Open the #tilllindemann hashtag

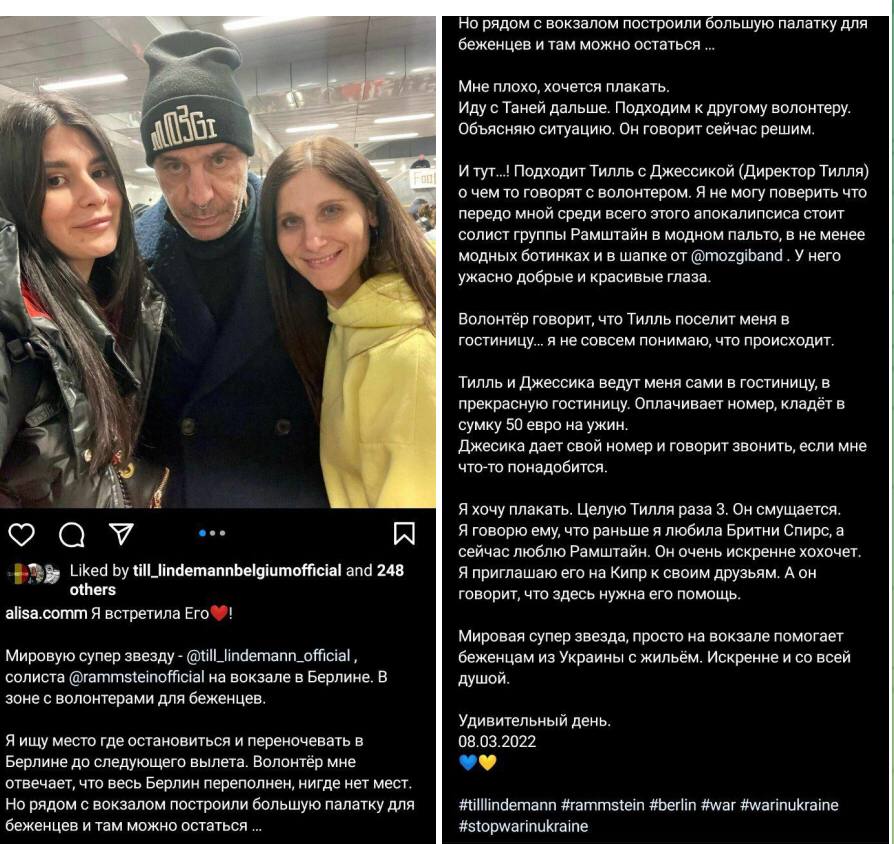507,805
